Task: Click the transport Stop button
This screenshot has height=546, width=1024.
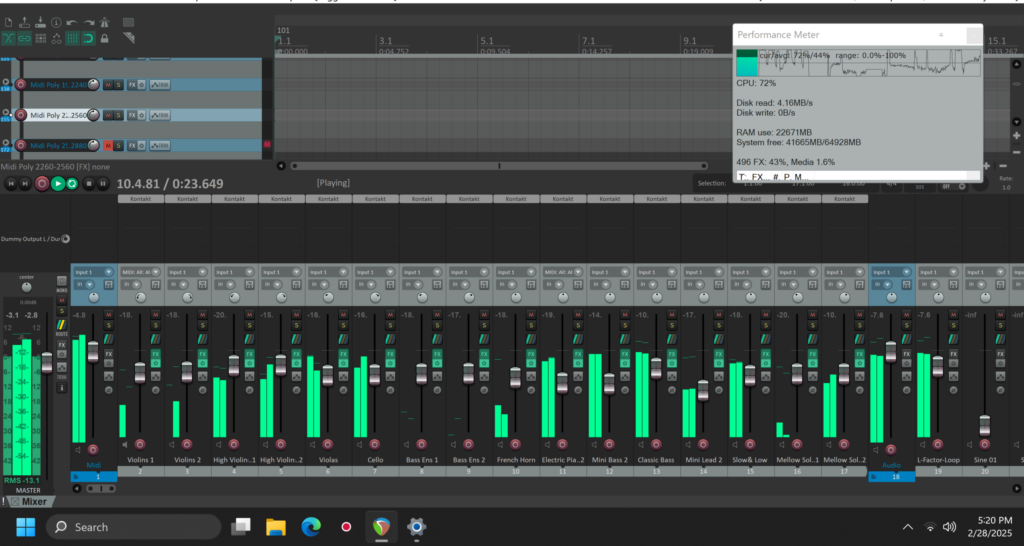Action: pyautogui.click(x=89, y=184)
